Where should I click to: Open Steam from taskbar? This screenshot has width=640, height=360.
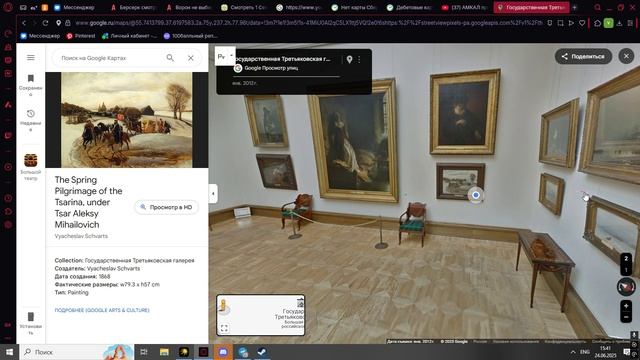(x=262, y=352)
